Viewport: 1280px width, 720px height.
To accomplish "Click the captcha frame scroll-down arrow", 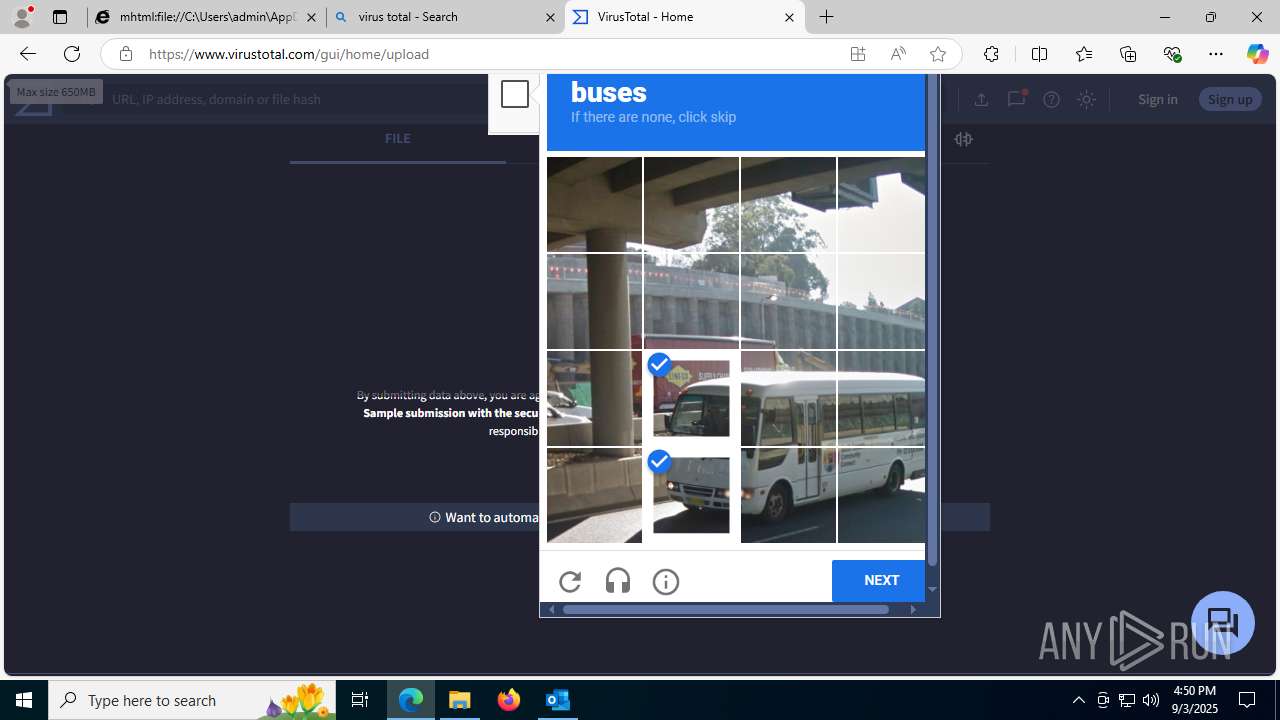I will coord(932,590).
